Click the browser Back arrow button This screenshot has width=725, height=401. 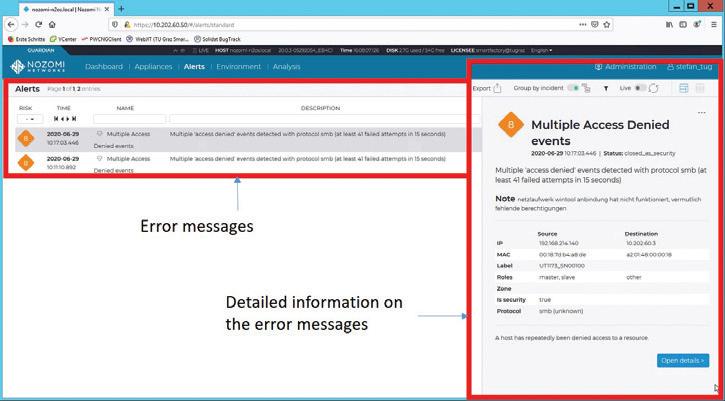click(11, 25)
